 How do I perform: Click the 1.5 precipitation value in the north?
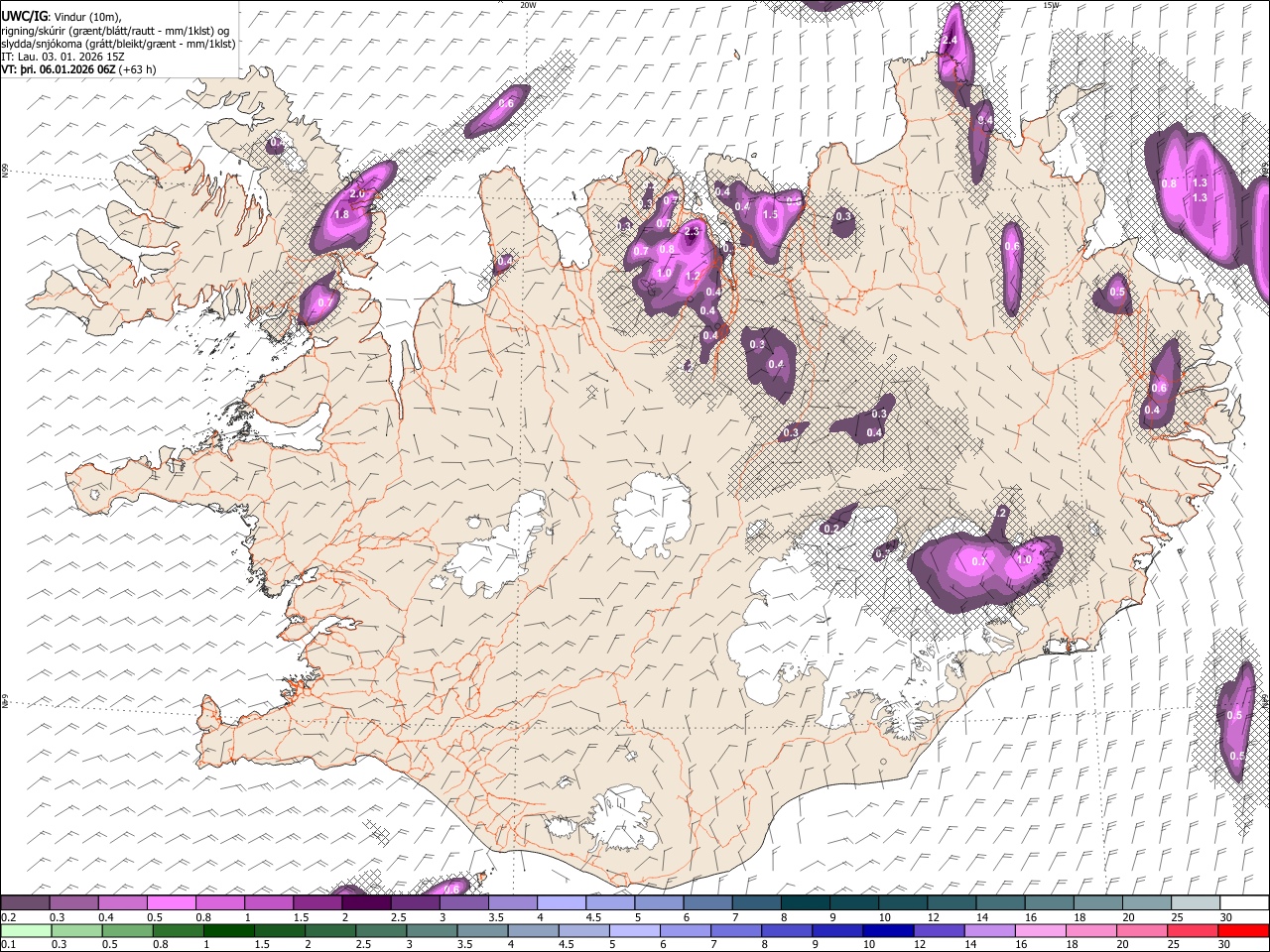770,215
